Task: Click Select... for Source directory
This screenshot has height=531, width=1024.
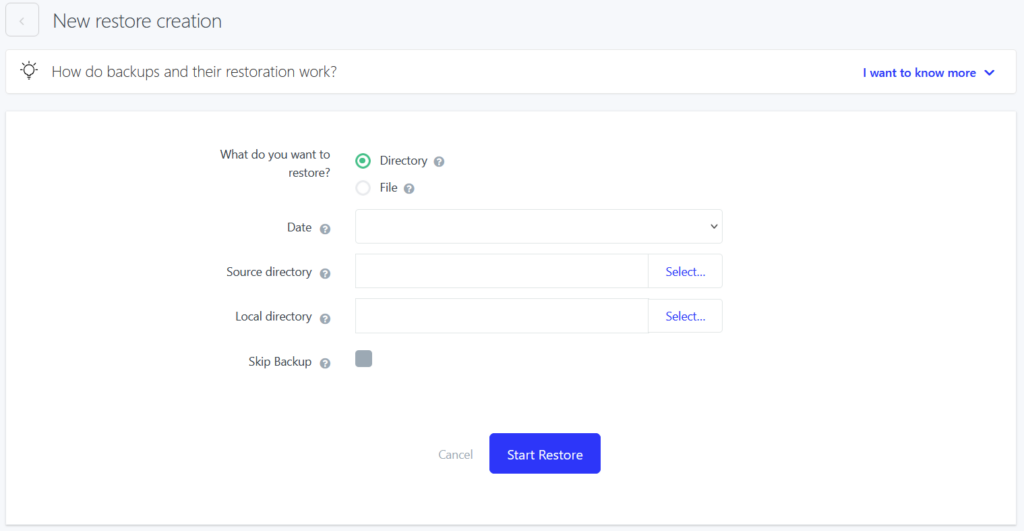Action: tap(685, 272)
